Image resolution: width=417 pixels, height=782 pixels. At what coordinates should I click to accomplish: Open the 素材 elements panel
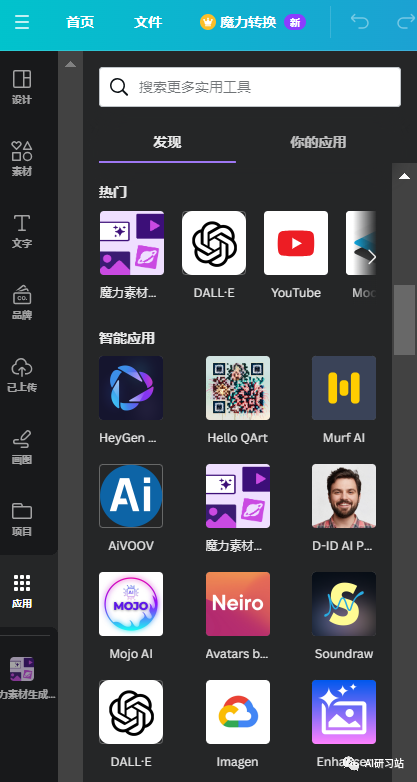tap(21, 159)
